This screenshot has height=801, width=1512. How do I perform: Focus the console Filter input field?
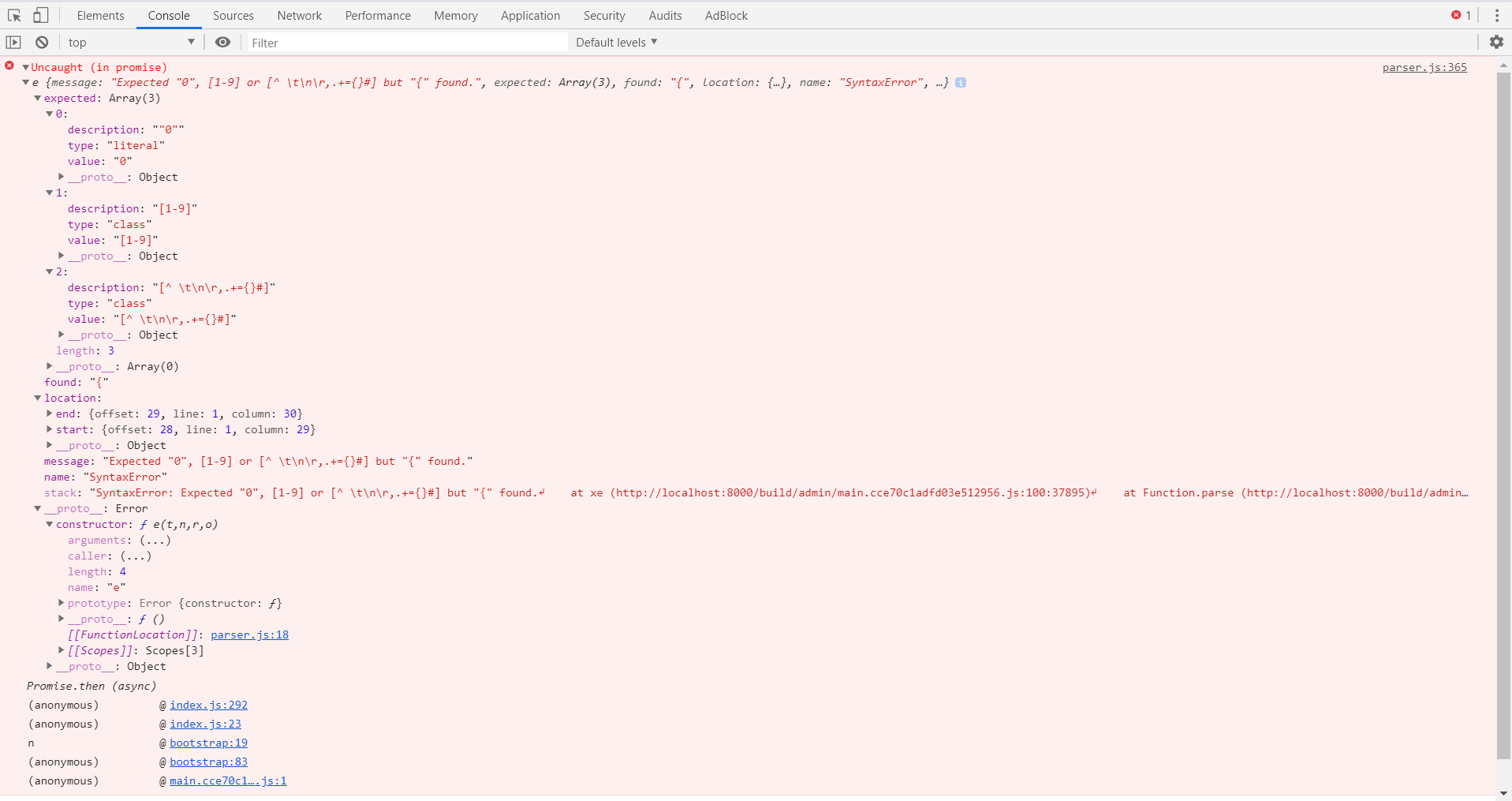click(407, 43)
